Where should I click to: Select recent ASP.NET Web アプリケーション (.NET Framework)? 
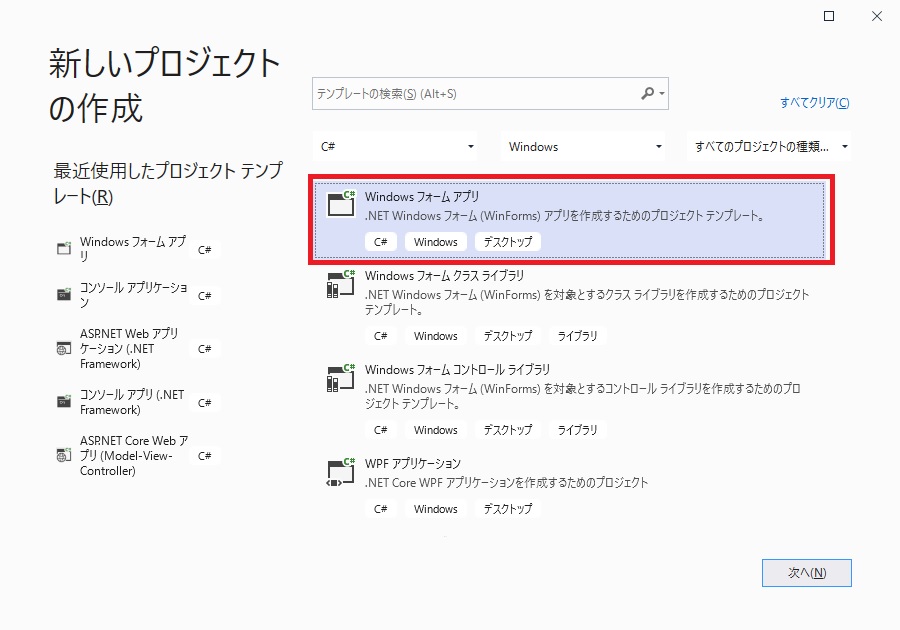129,348
